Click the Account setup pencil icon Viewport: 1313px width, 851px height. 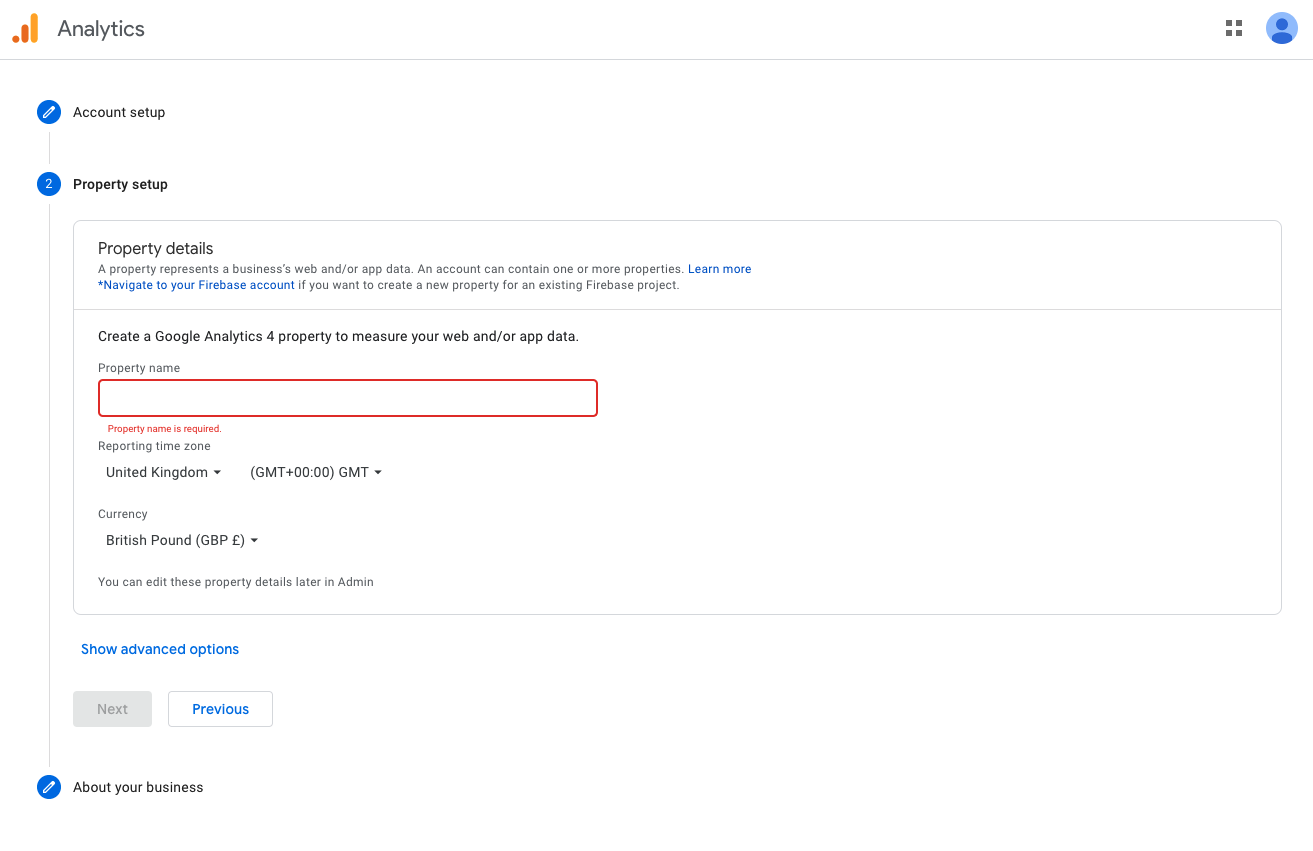point(49,112)
